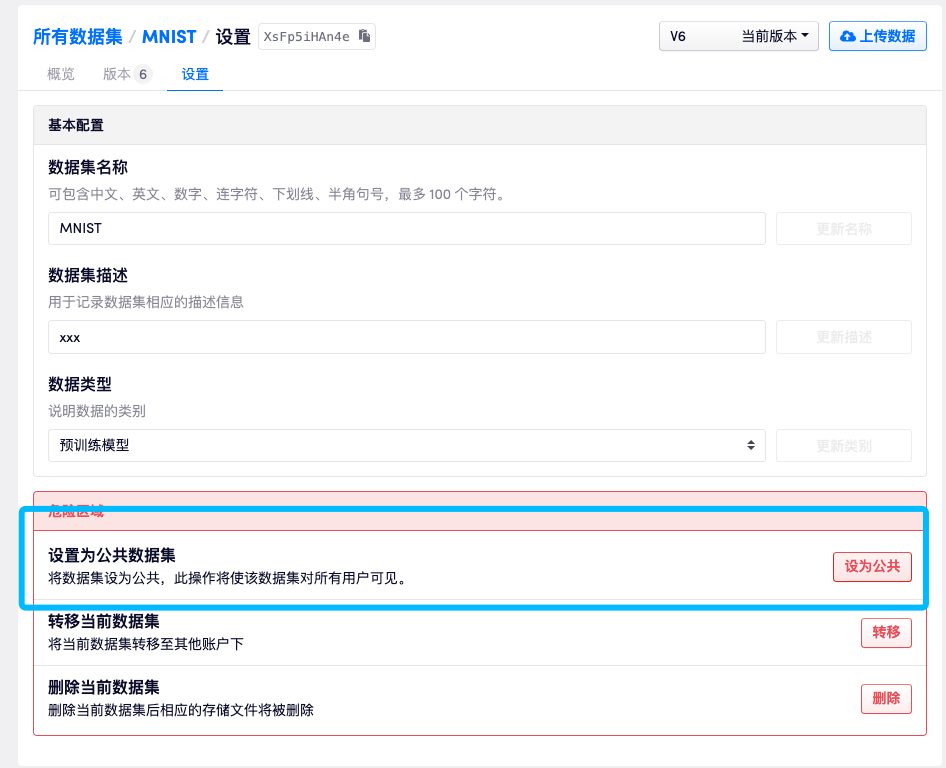
Task: Expand the V6 当前版本 version dropdown
Action: [738, 36]
